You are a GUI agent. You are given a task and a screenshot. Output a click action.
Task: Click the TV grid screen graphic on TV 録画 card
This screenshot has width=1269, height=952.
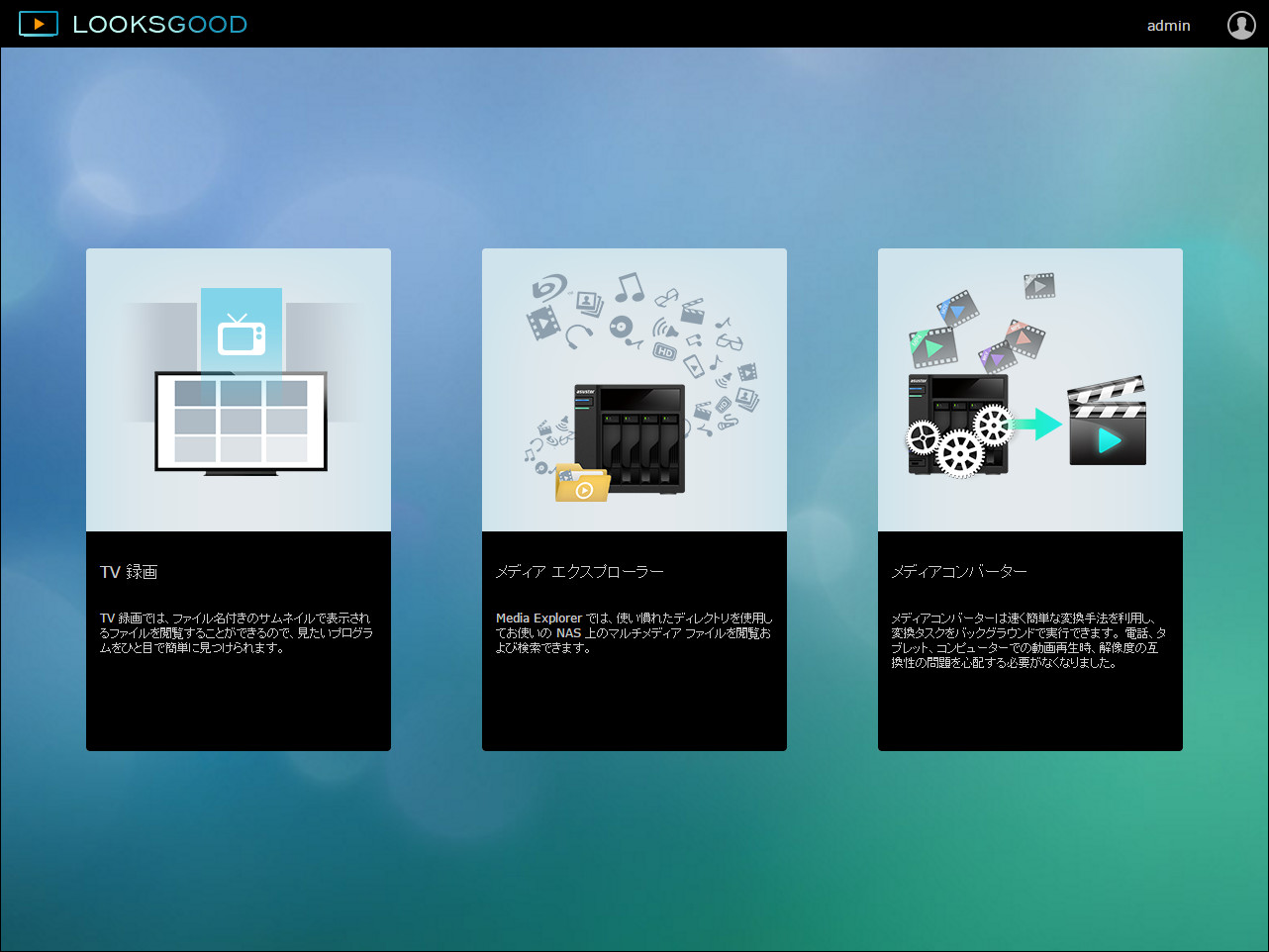tap(241, 420)
